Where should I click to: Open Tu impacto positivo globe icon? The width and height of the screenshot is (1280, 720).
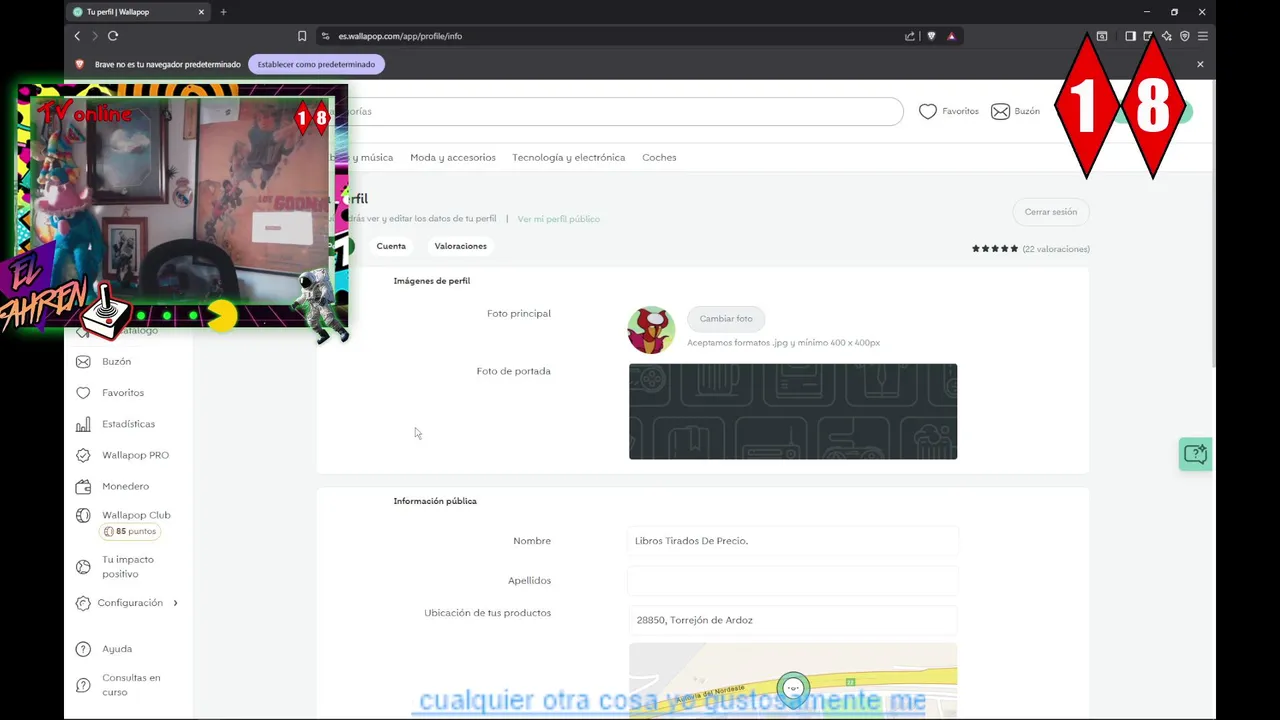(83, 567)
